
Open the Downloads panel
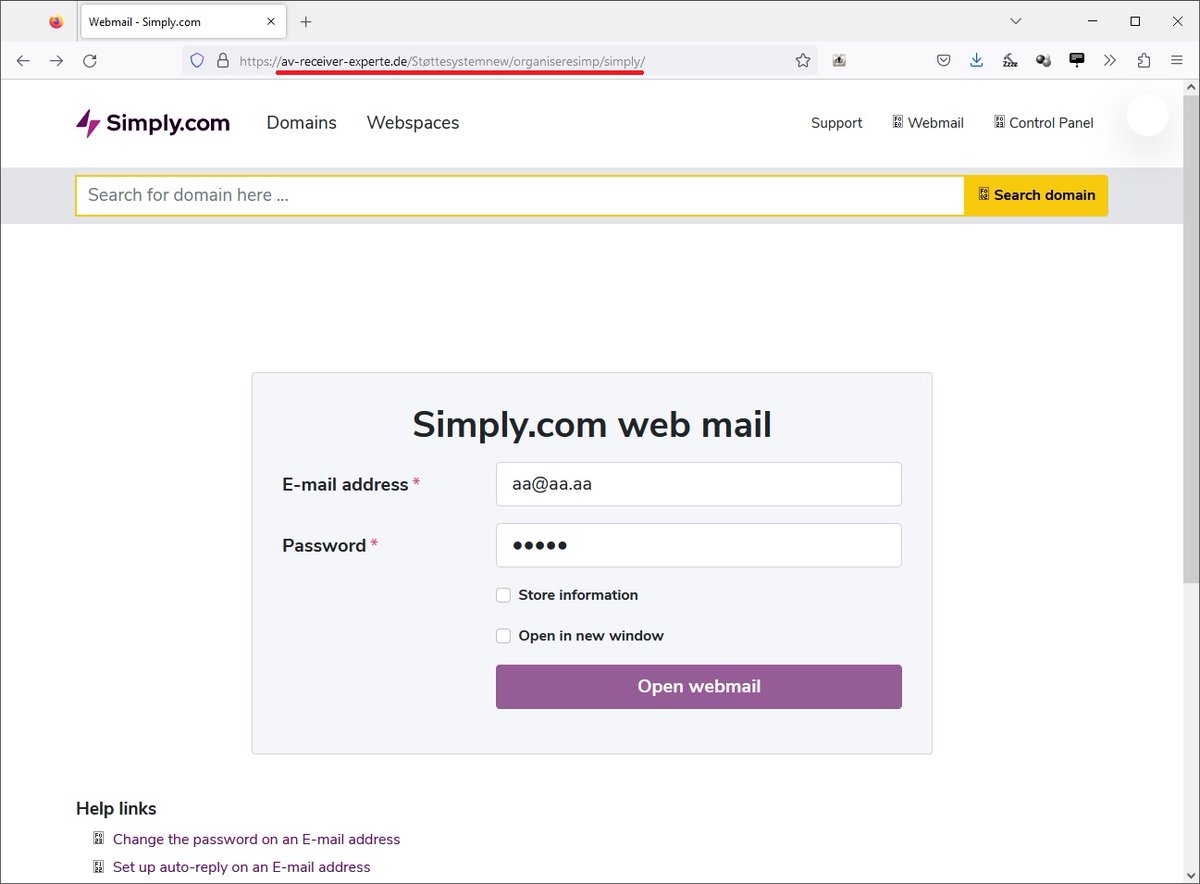pos(977,61)
